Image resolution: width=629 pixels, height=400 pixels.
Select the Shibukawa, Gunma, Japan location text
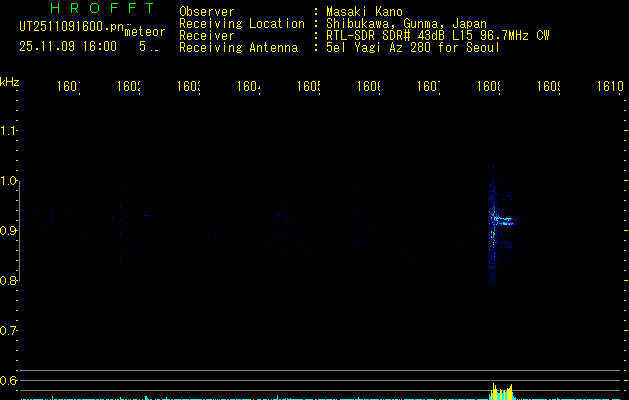click(406, 24)
